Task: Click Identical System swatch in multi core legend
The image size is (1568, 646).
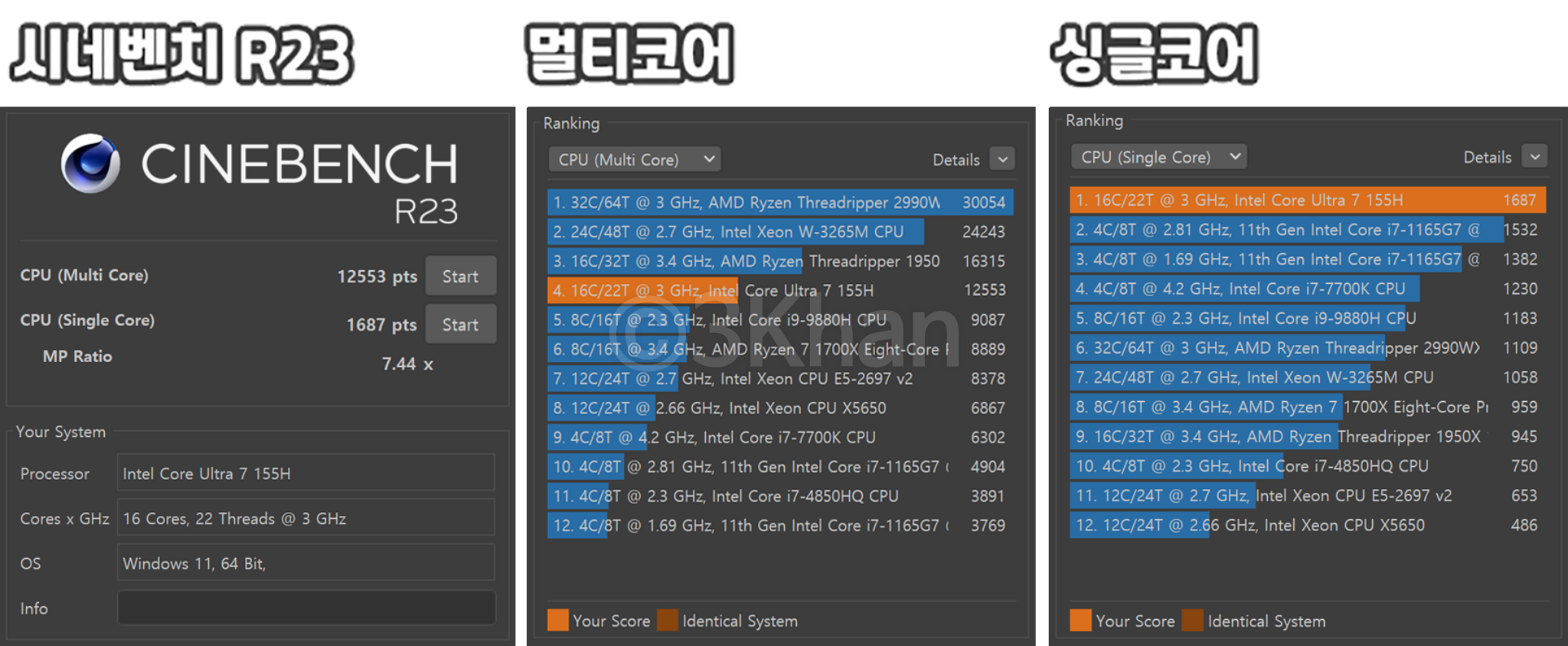Action: (668, 620)
